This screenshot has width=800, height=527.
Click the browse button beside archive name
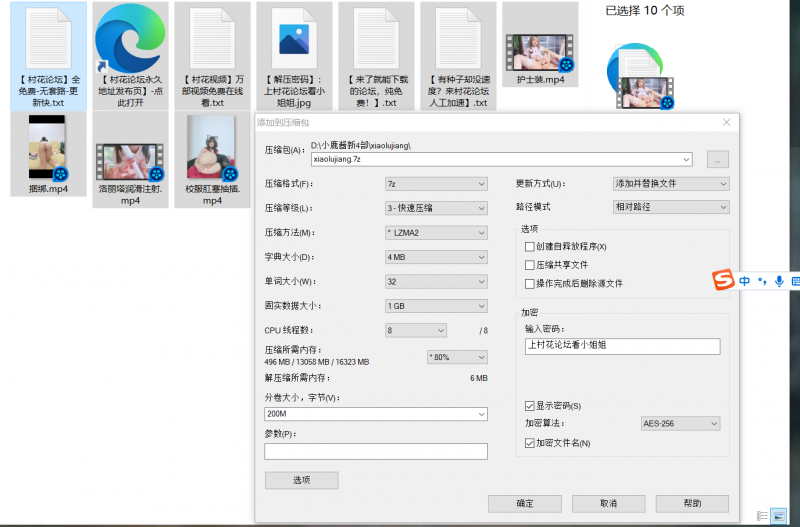click(718, 159)
